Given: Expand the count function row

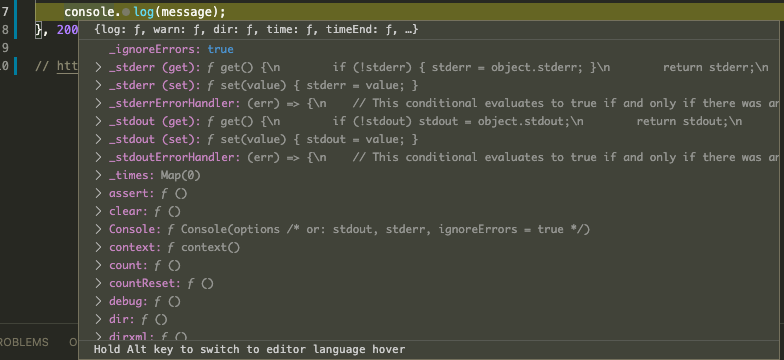Looking at the screenshot, I should (x=98, y=266).
